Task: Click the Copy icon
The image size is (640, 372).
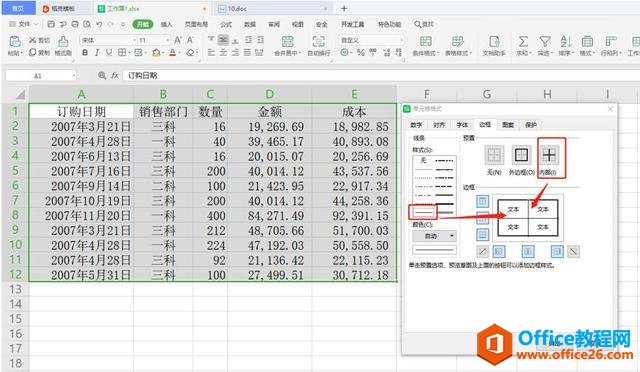Action: (33, 52)
